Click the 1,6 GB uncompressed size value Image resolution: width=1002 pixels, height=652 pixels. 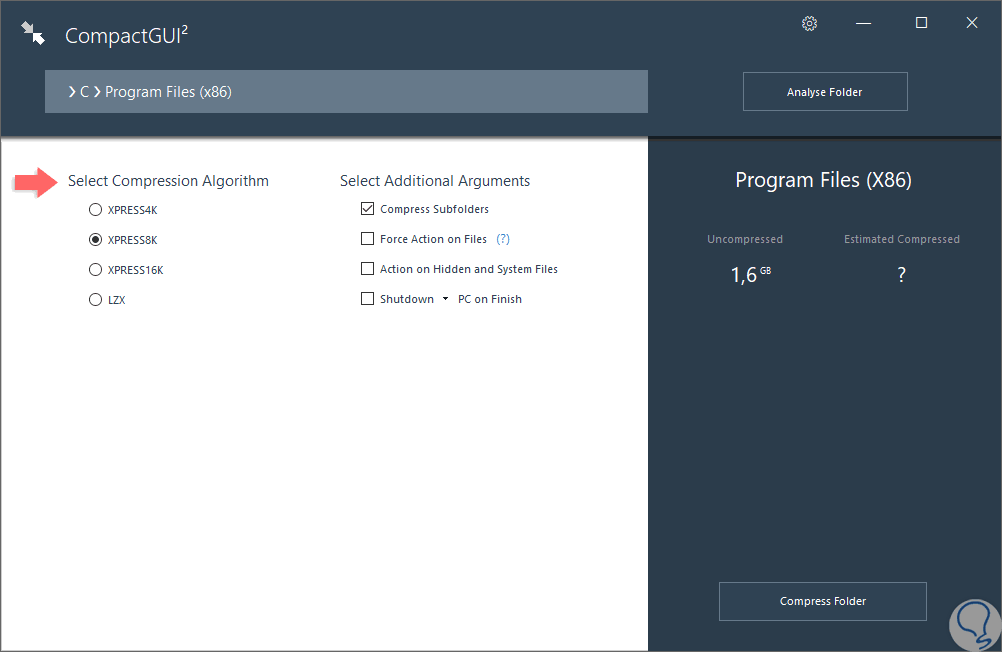pos(751,275)
